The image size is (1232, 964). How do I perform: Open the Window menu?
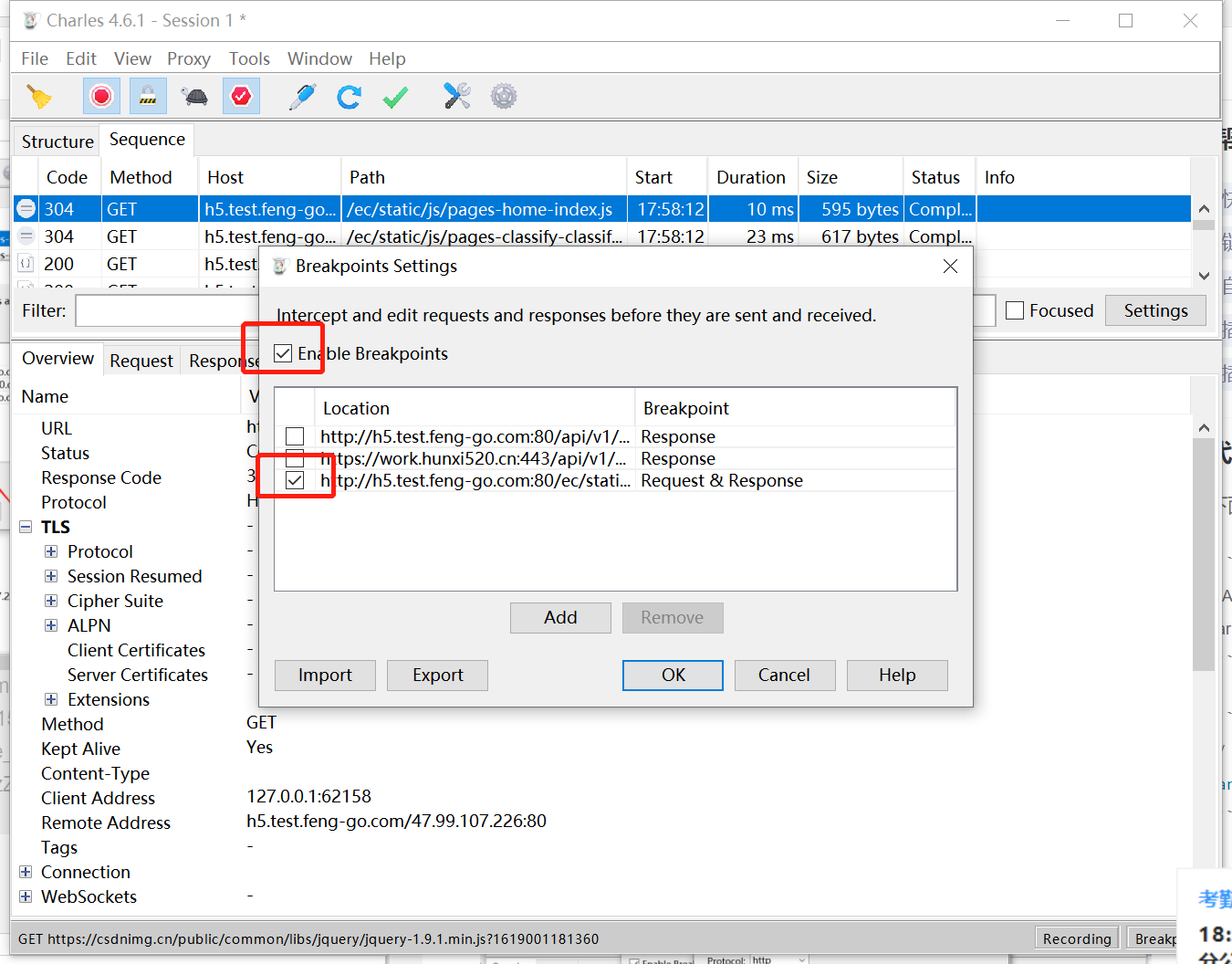tap(319, 58)
